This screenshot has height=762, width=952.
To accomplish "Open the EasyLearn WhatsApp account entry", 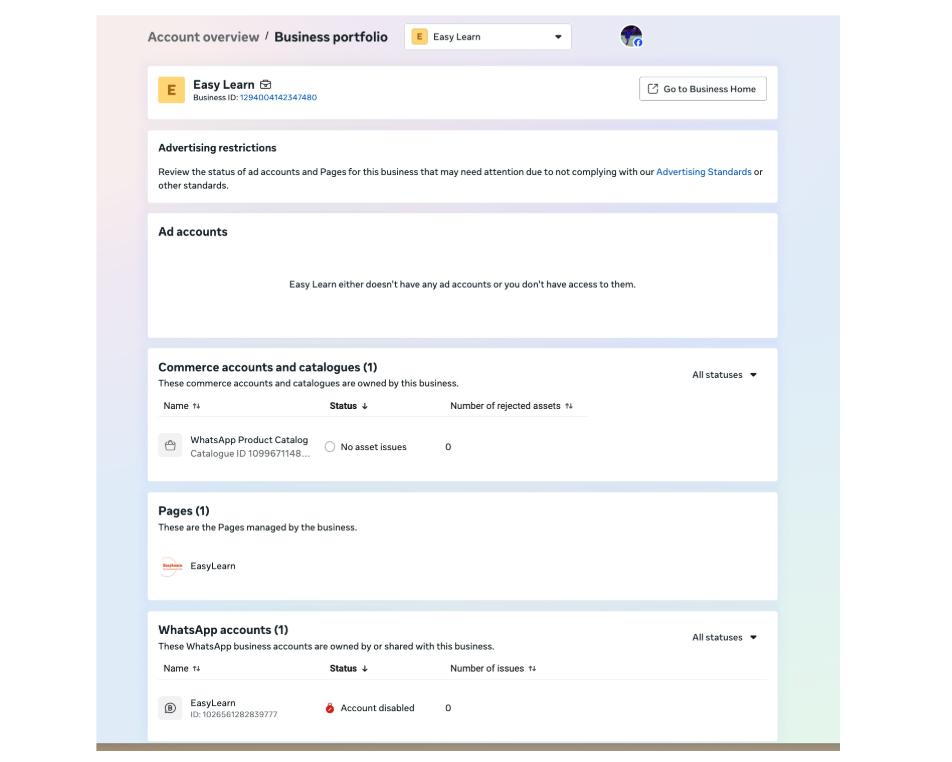I will click(212, 702).
